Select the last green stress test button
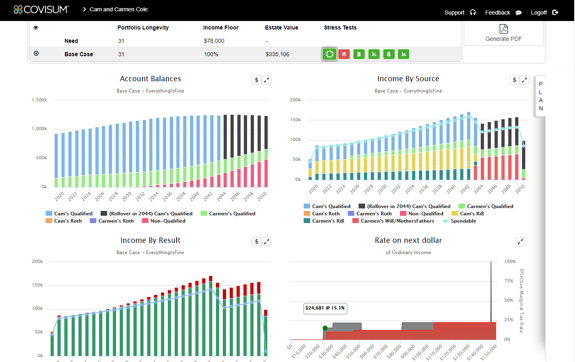The image size is (575, 362). click(403, 54)
